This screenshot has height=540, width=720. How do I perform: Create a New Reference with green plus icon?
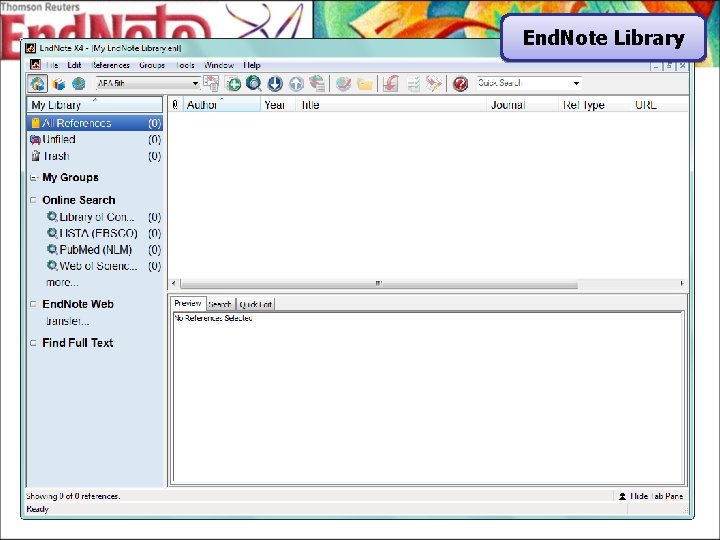[233, 84]
